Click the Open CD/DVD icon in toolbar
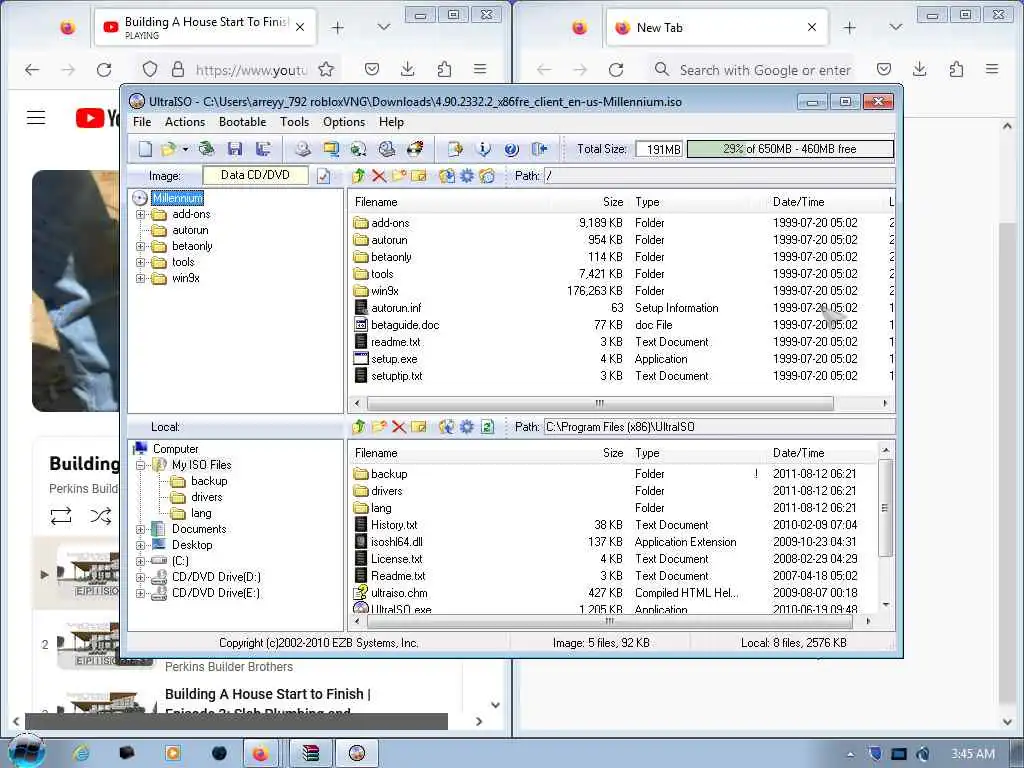 click(x=206, y=149)
